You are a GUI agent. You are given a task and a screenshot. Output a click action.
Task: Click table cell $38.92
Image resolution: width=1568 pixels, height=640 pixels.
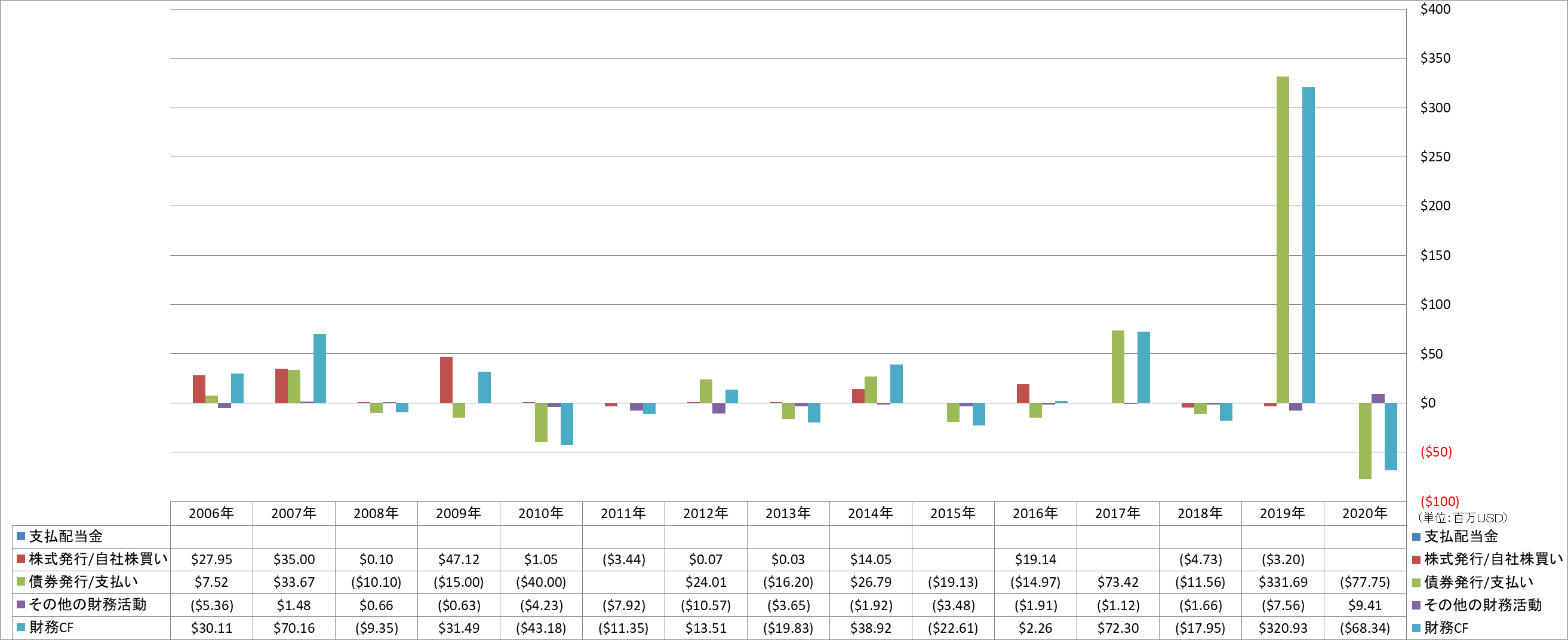[871, 628]
